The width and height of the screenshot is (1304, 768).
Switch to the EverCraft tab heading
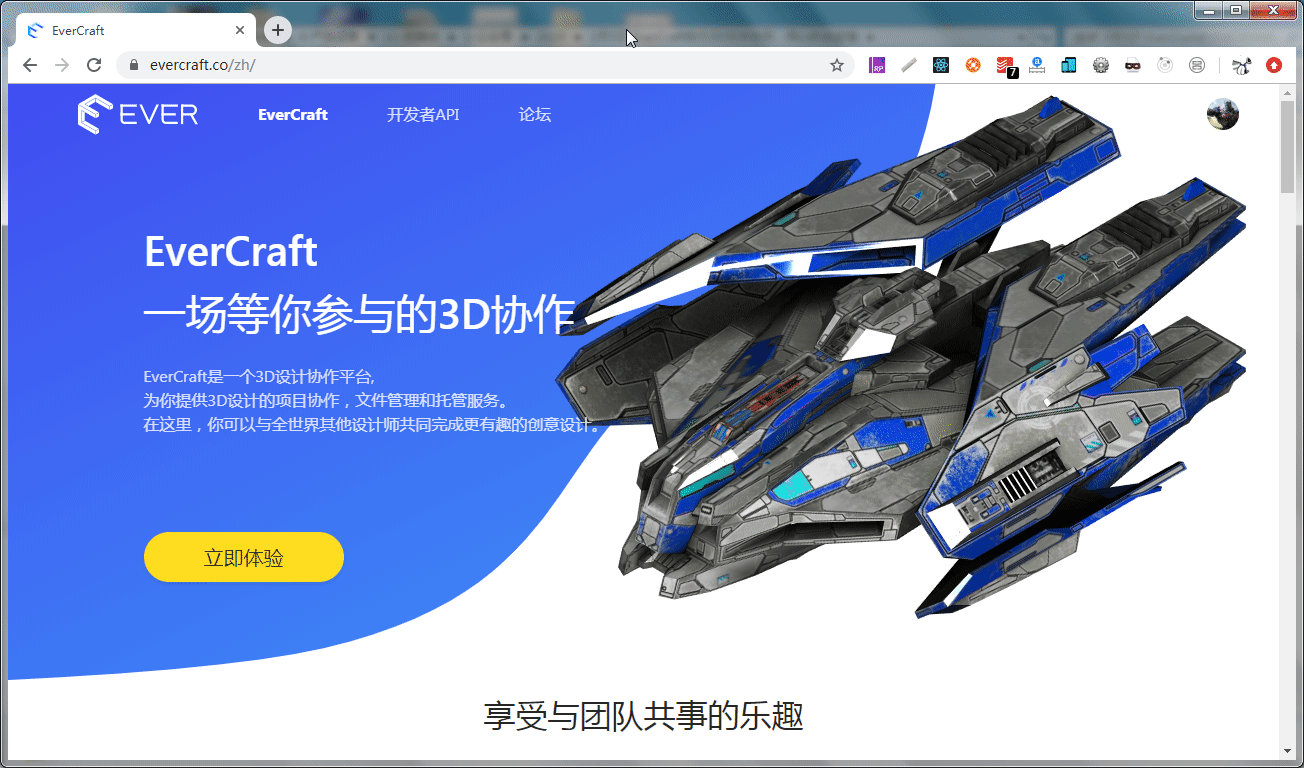[x=292, y=114]
